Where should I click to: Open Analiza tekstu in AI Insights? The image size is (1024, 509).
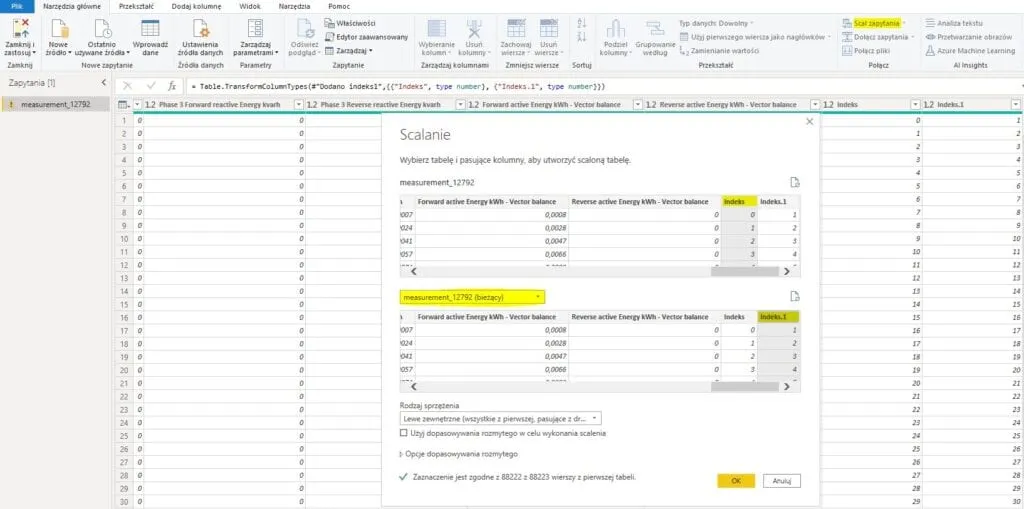[954, 23]
